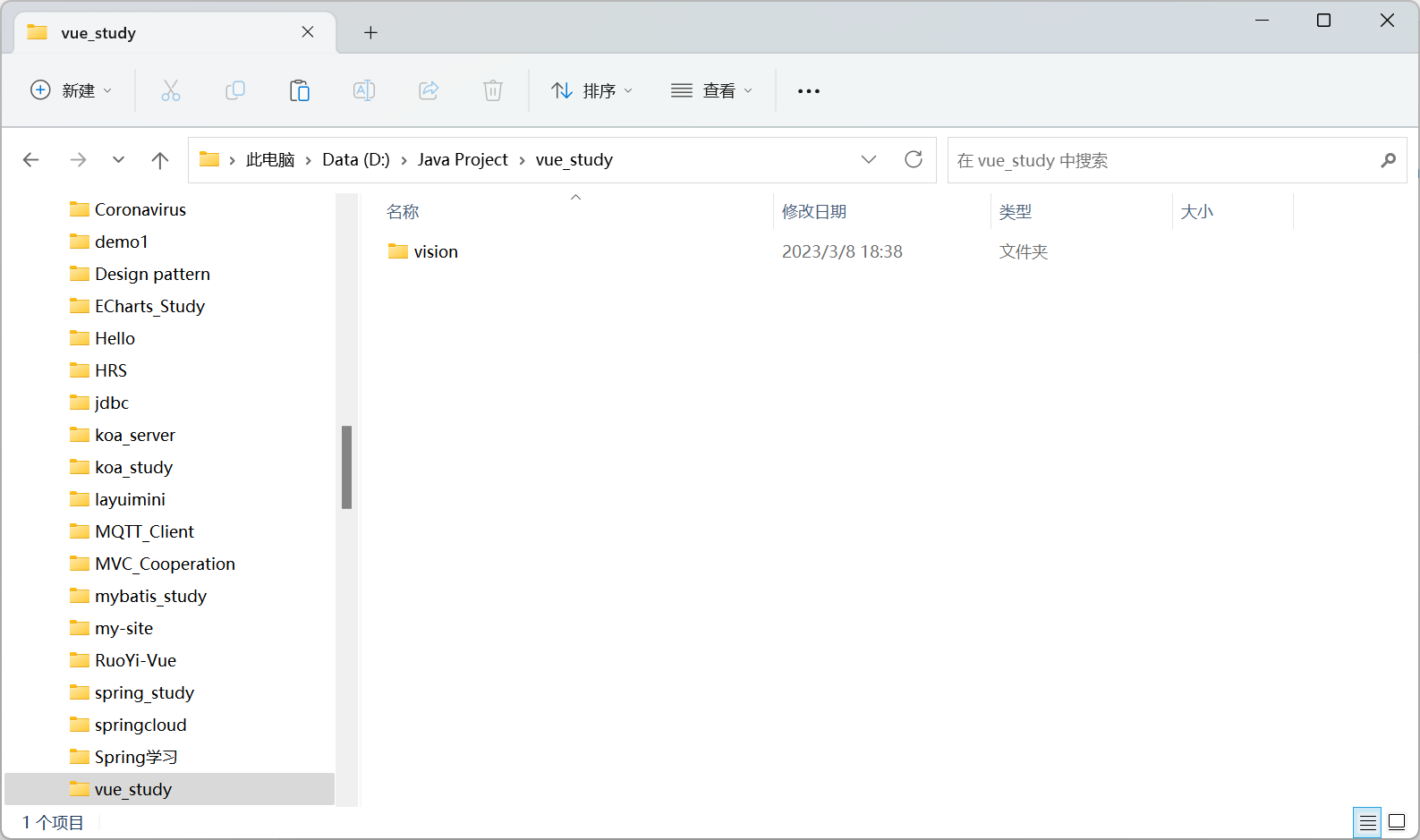Select koa_study folder in sidebar
This screenshot has height=840, width=1420.
coord(133,467)
